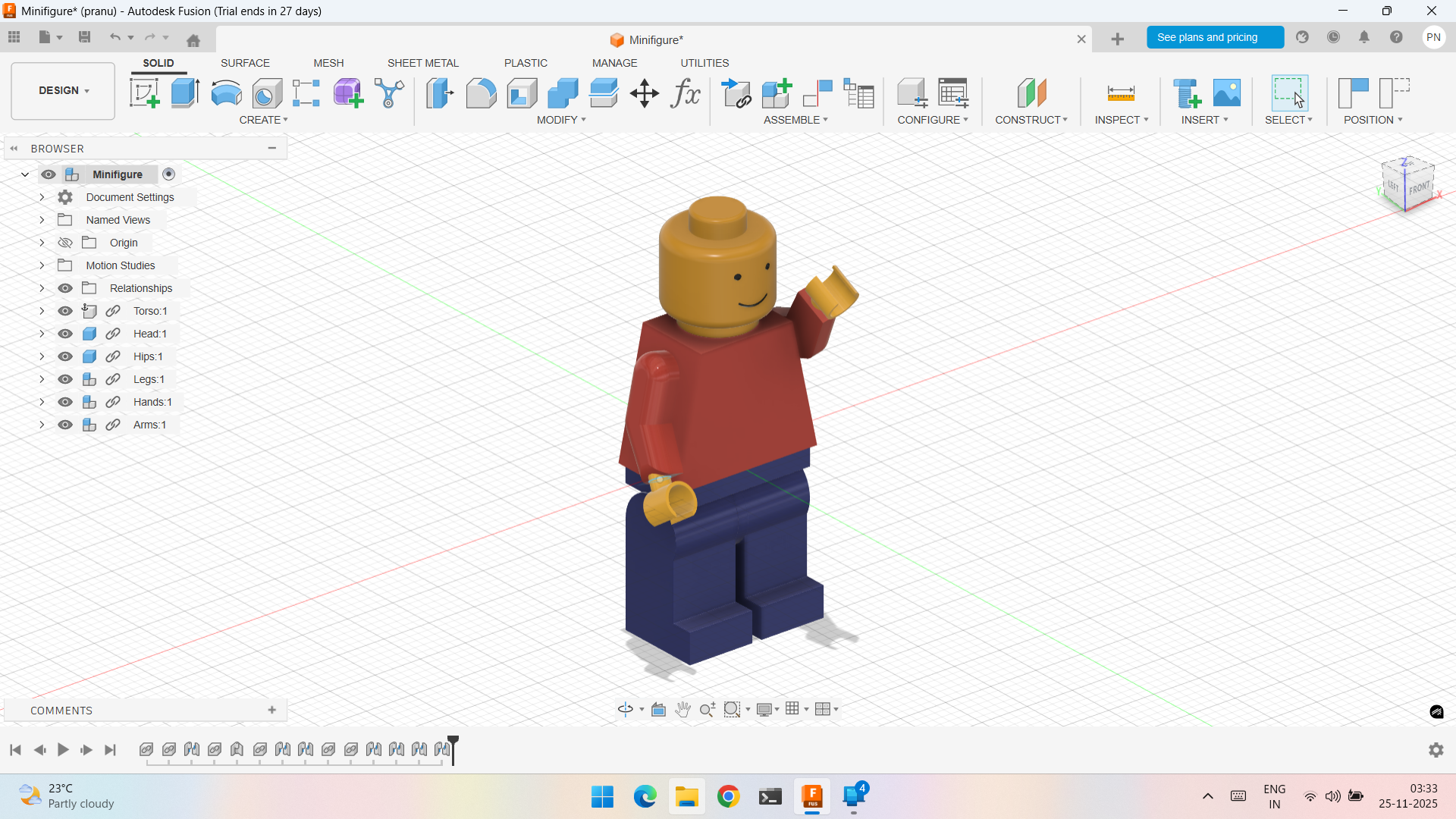Select the Revolve tool icon
This screenshot has height=819, width=1456.
coord(226,93)
